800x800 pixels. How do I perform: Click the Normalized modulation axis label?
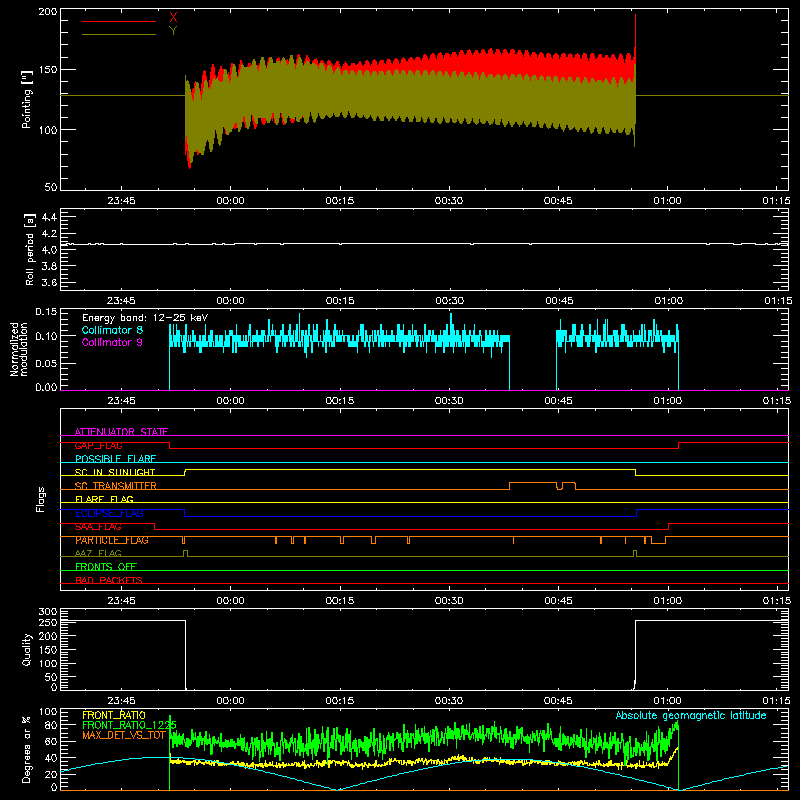click(x=19, y=349)
